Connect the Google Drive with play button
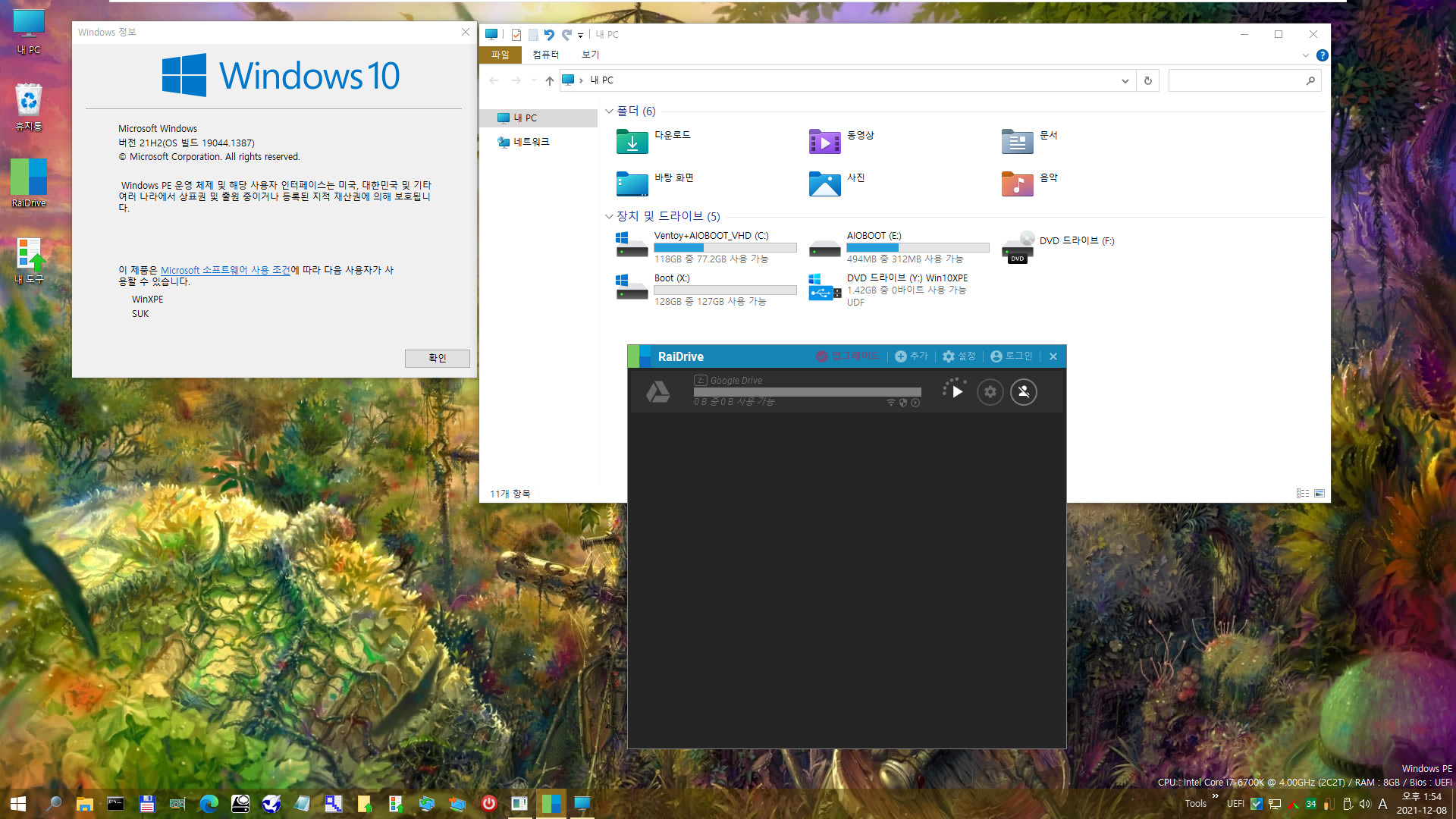 957,392
